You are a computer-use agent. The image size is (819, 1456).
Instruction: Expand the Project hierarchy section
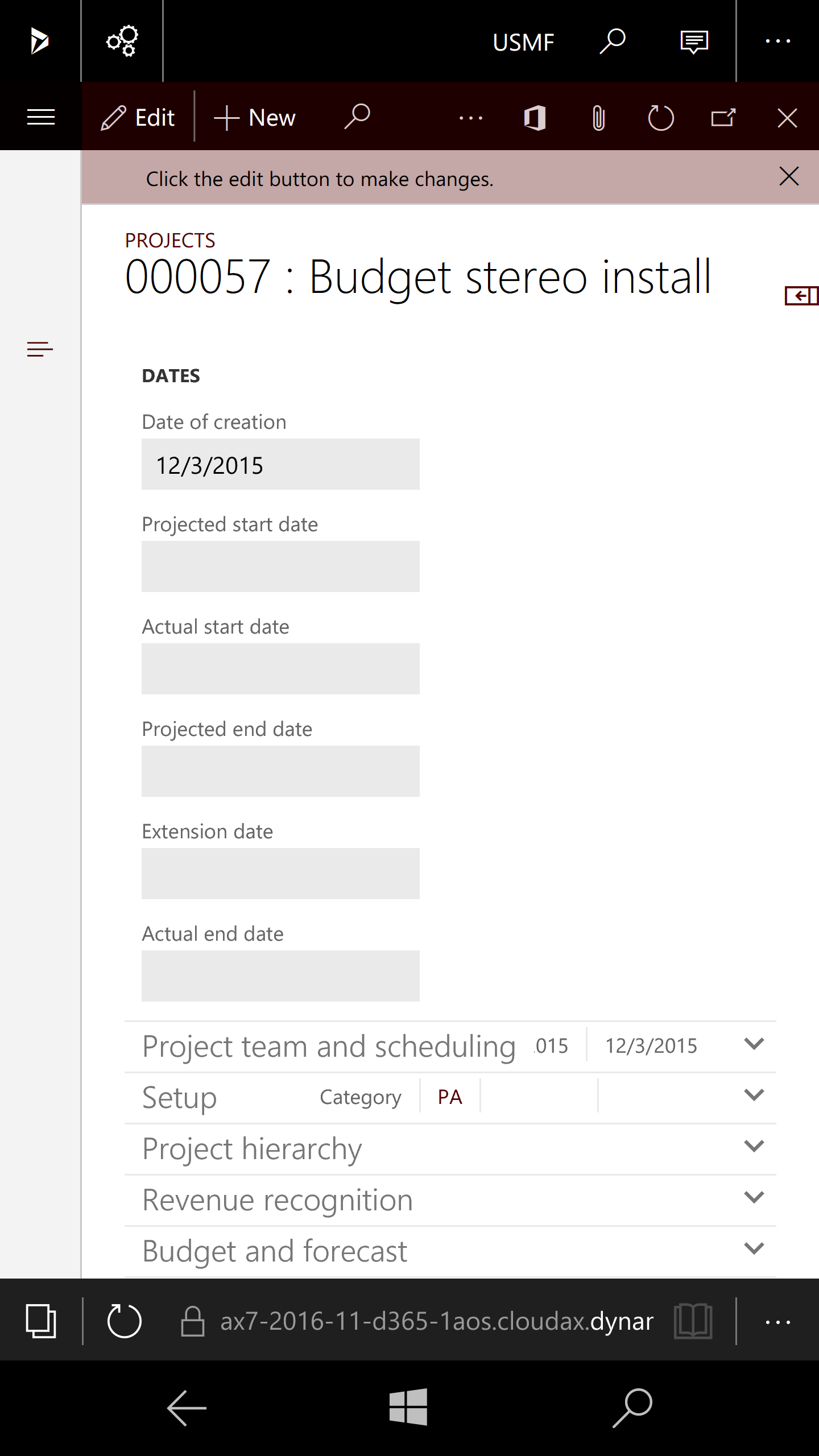(754, 1147)
